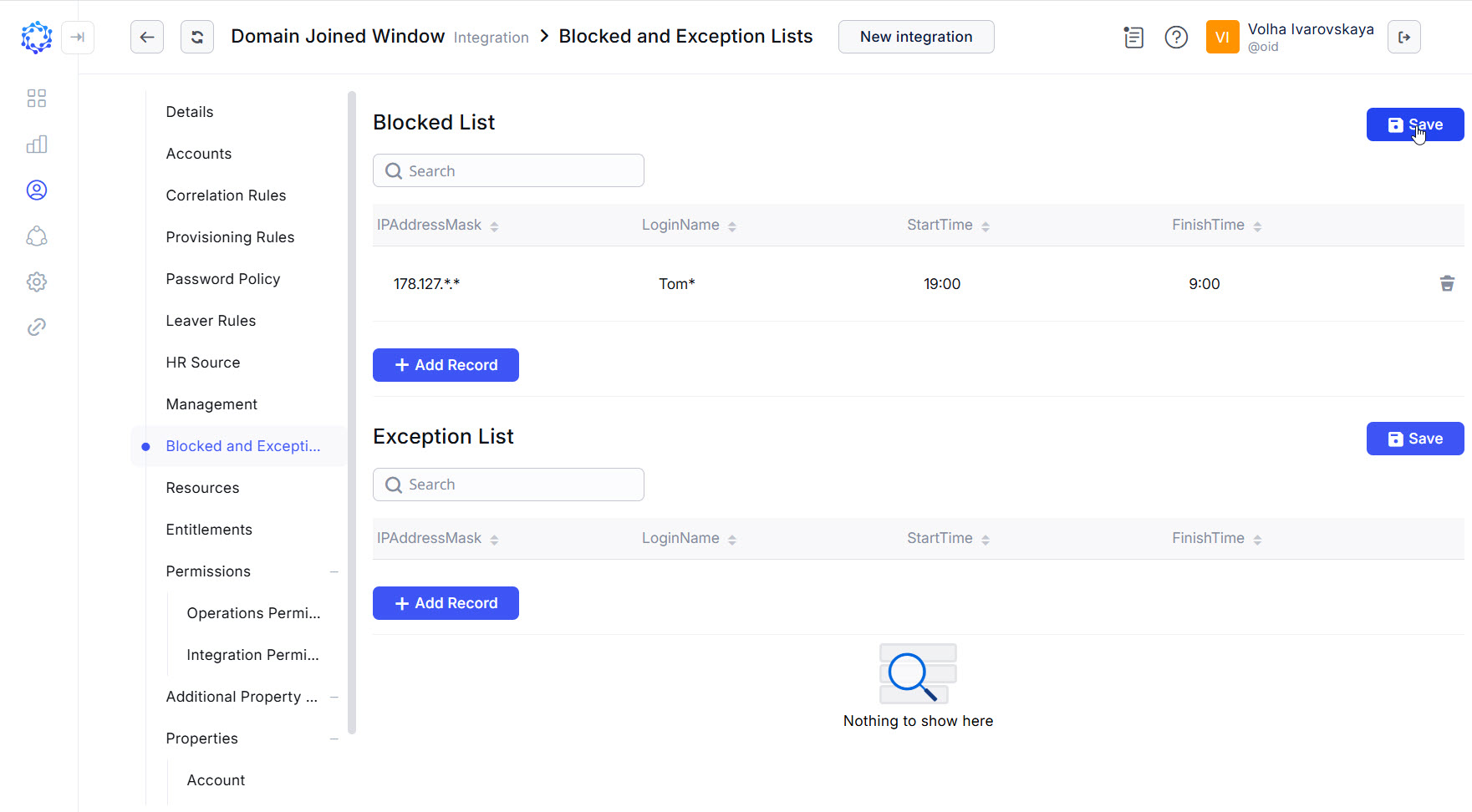Click Add Record under Blocked List
The height and width of the screenshot is (812, 1472).
point(446,365)
